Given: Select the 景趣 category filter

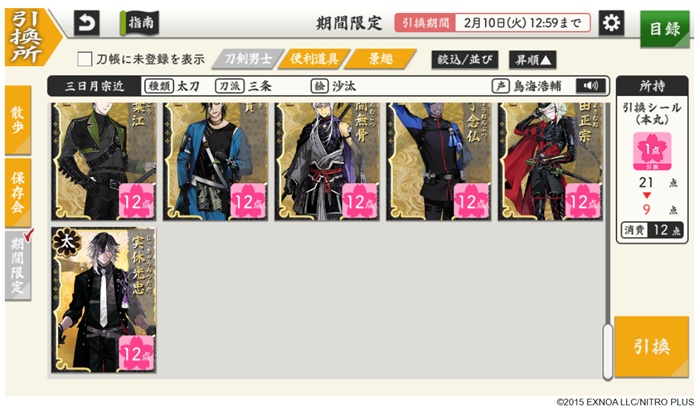Looking at the screenshot, I should (x=380, y=59).
